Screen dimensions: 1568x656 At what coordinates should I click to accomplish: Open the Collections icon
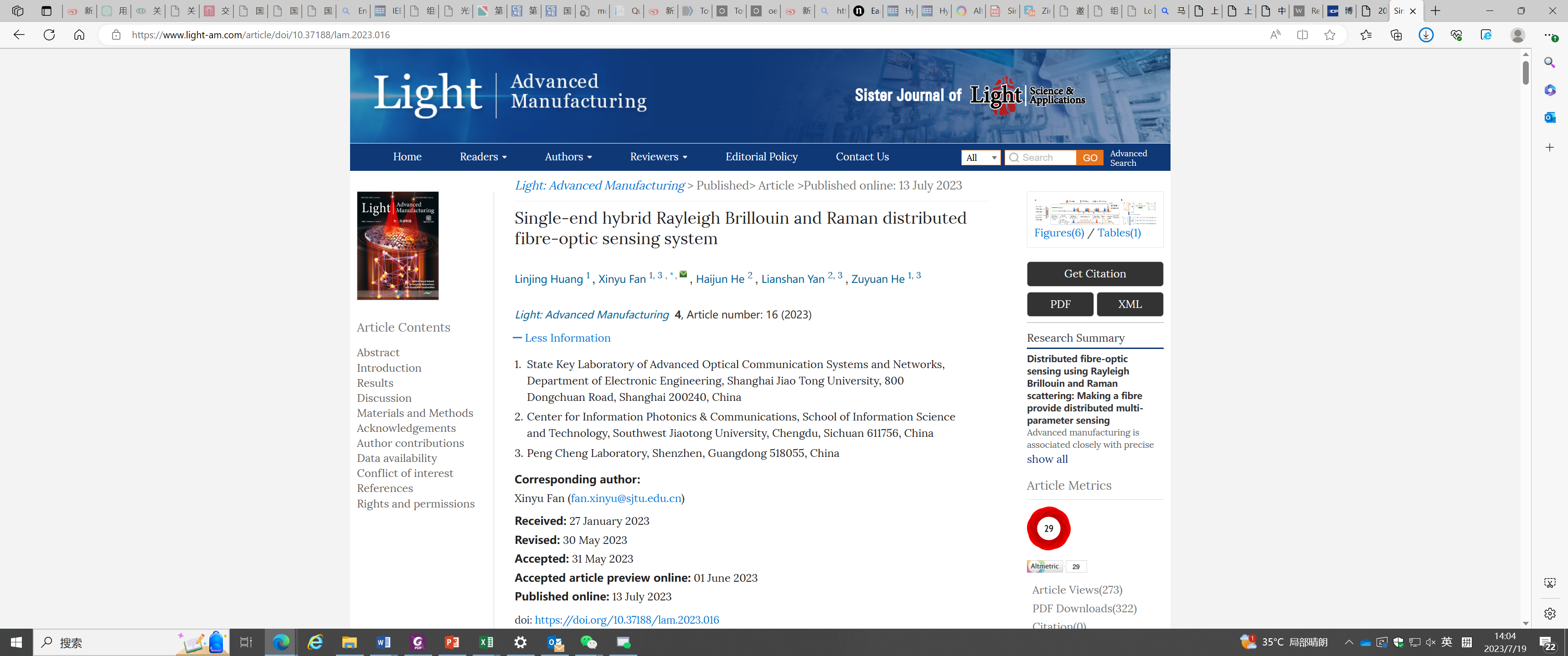pyautogui.click(x=1396, y=35)
